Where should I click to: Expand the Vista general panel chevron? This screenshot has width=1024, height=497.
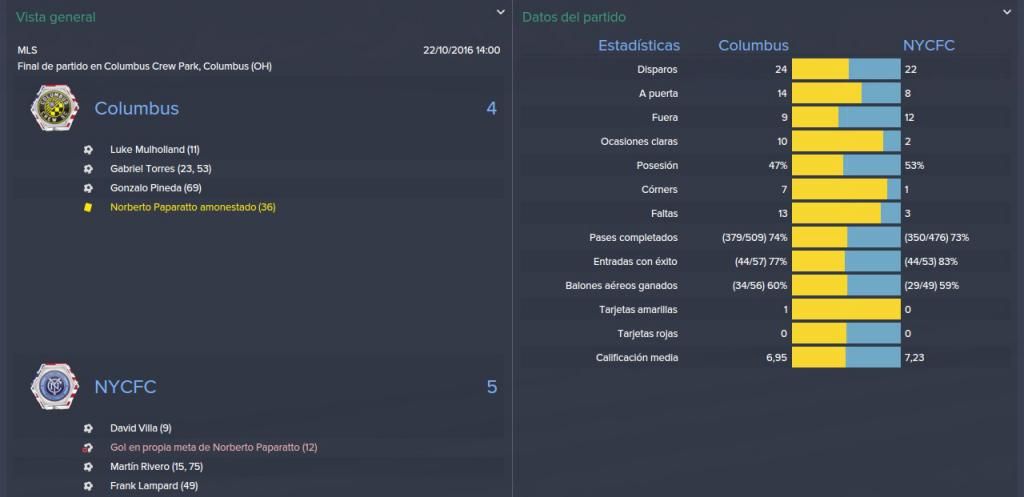click(x=500, y=12)
